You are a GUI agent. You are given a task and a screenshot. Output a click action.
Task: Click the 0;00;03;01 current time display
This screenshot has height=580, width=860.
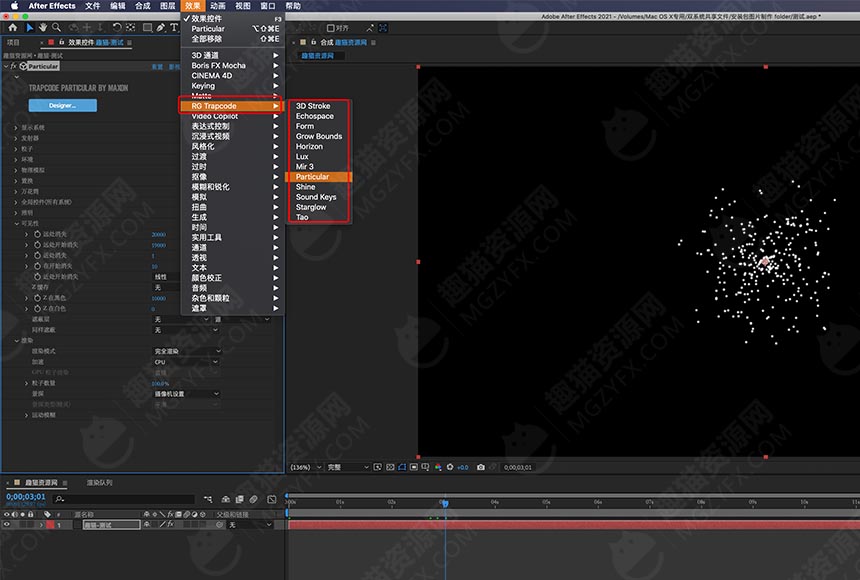(x=26, y=497)
